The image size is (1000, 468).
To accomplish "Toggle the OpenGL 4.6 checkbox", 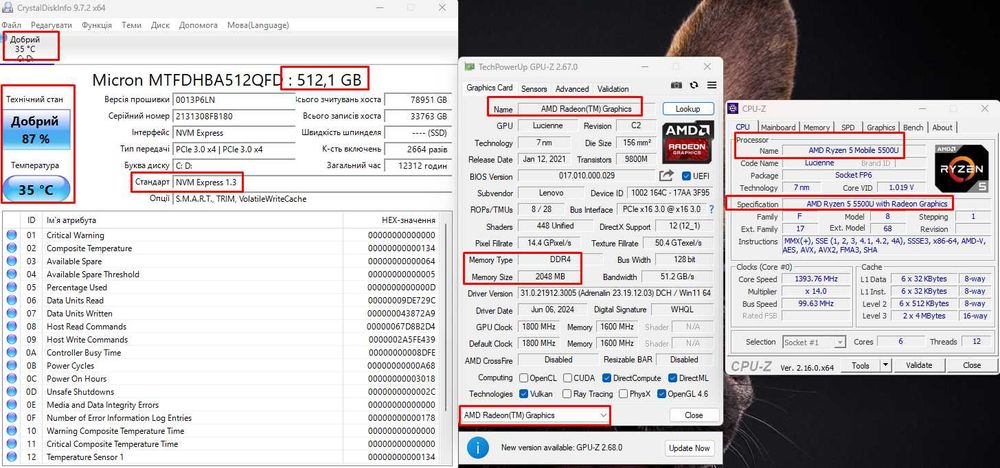I will click(661, 393).
